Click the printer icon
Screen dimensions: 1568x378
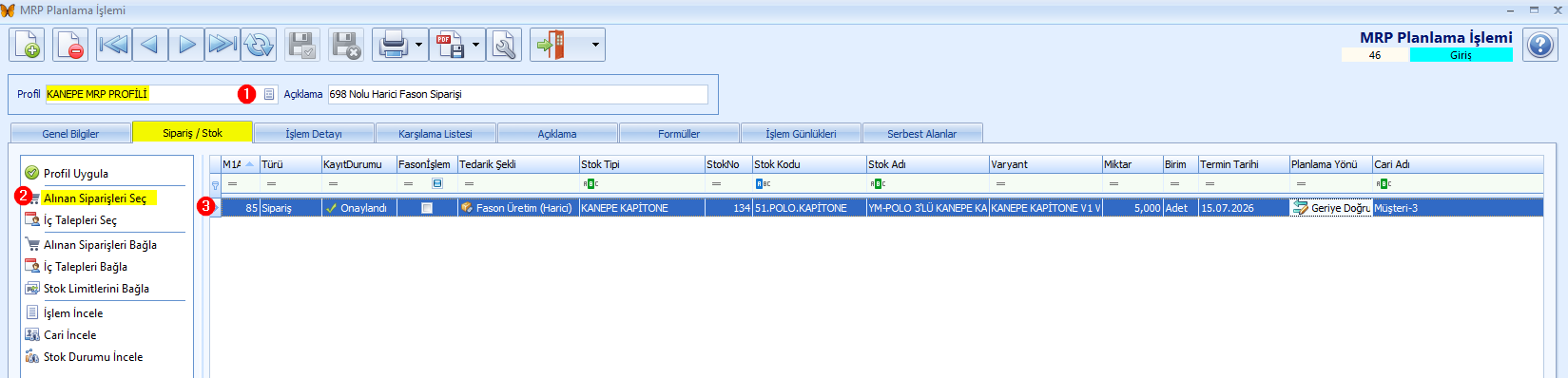click(392, 45)
